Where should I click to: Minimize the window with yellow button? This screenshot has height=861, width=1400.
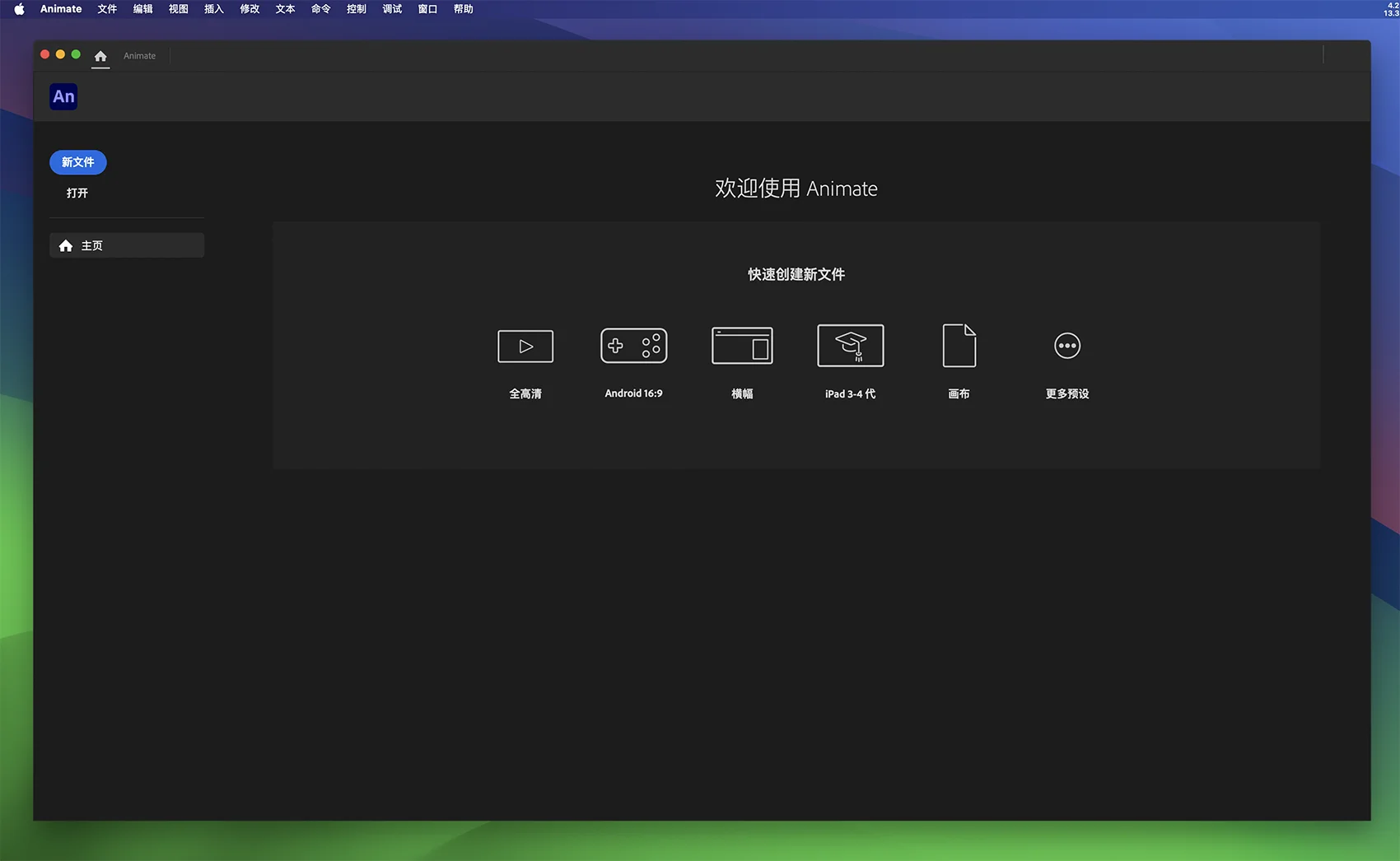point(60,55)
